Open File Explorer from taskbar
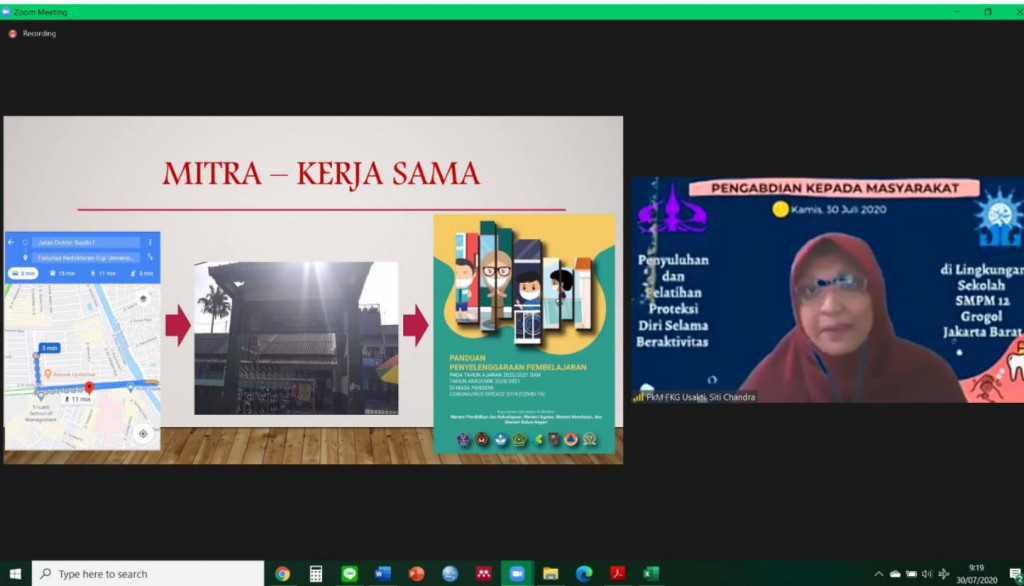The height and width of the screenshot is (586, 1024). 550,574
